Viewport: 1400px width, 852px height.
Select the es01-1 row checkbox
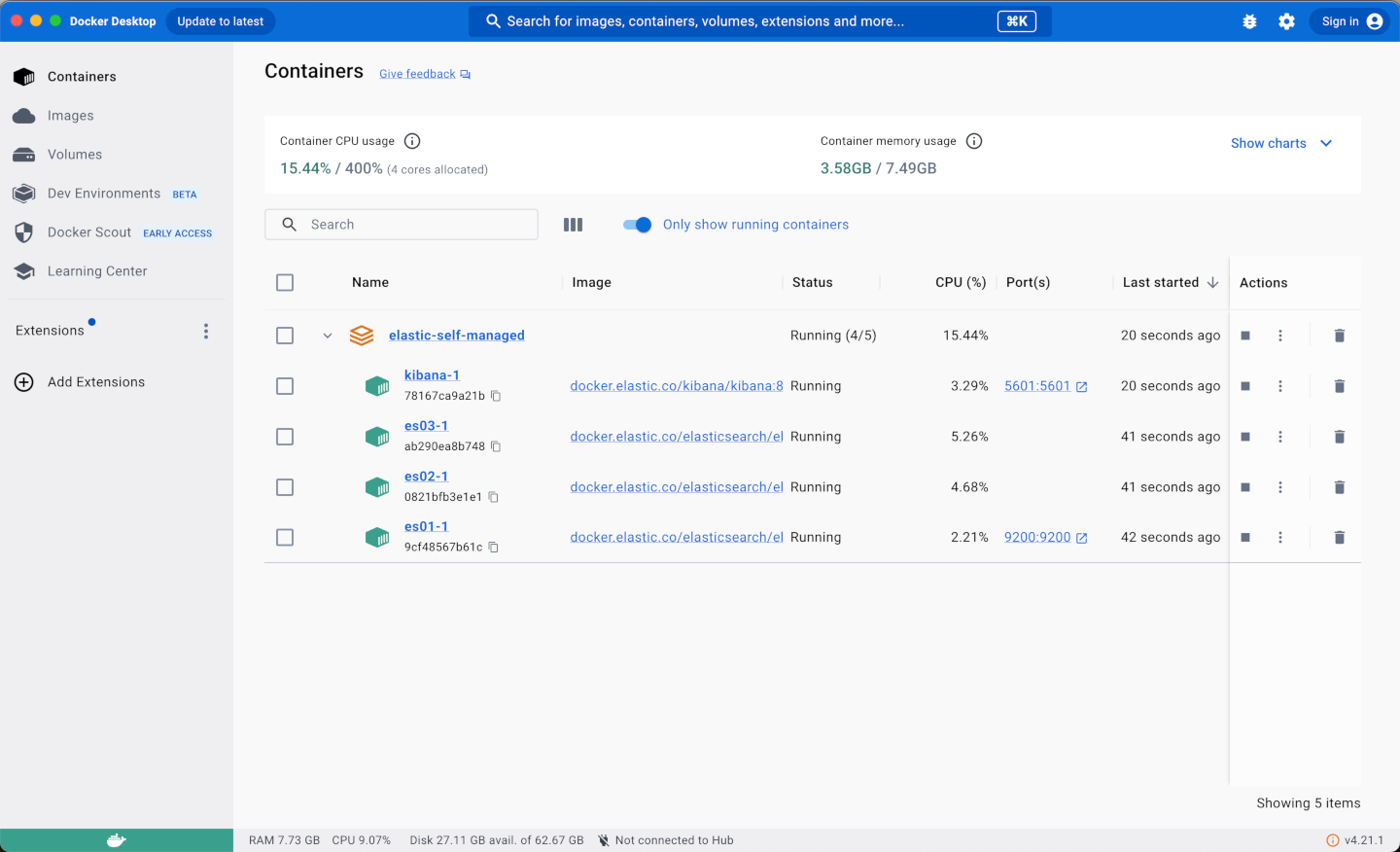pos(285,538)
